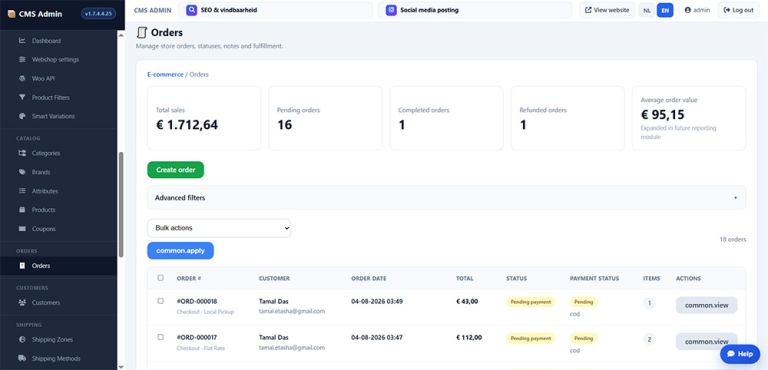
Task: Click common.view for order #ORD-000017
Action: [706, 341]
